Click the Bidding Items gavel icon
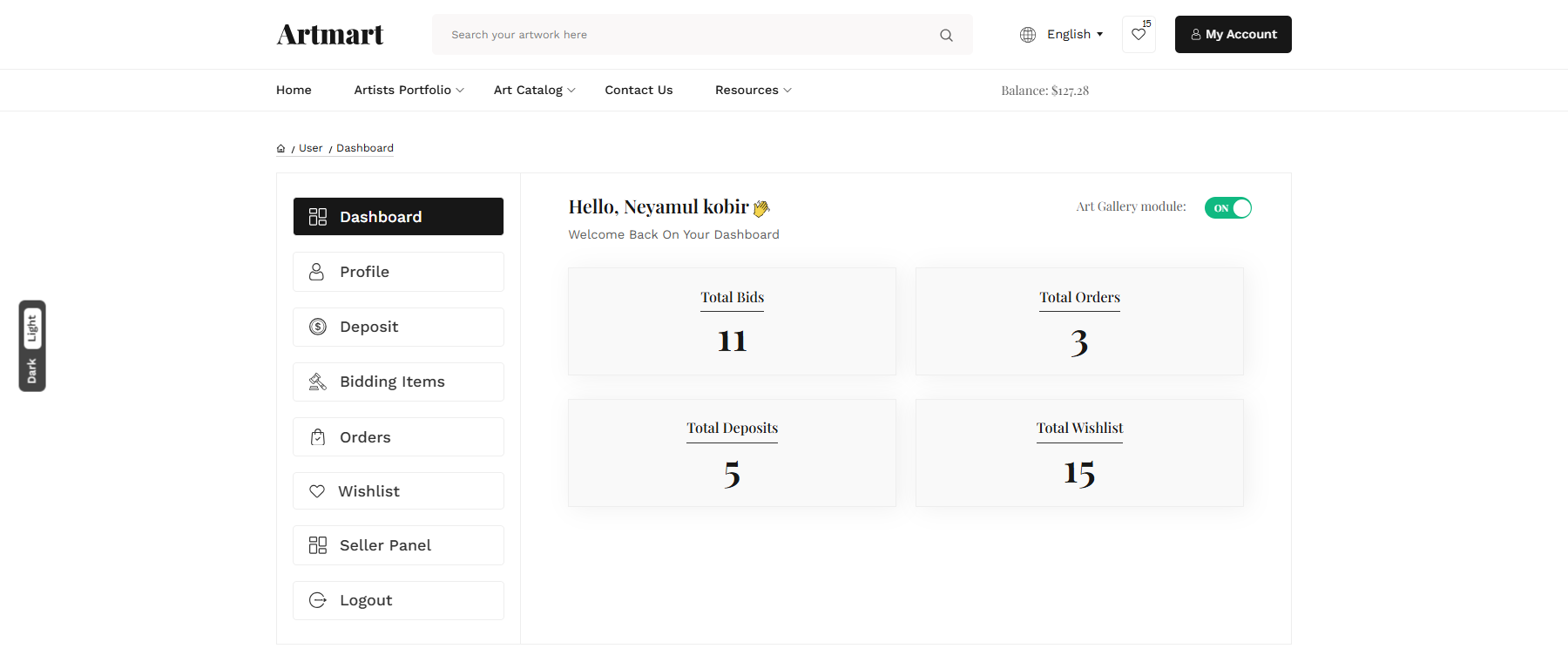The width and height of the screenshot is (1568, 662). (x=318, y=382)
